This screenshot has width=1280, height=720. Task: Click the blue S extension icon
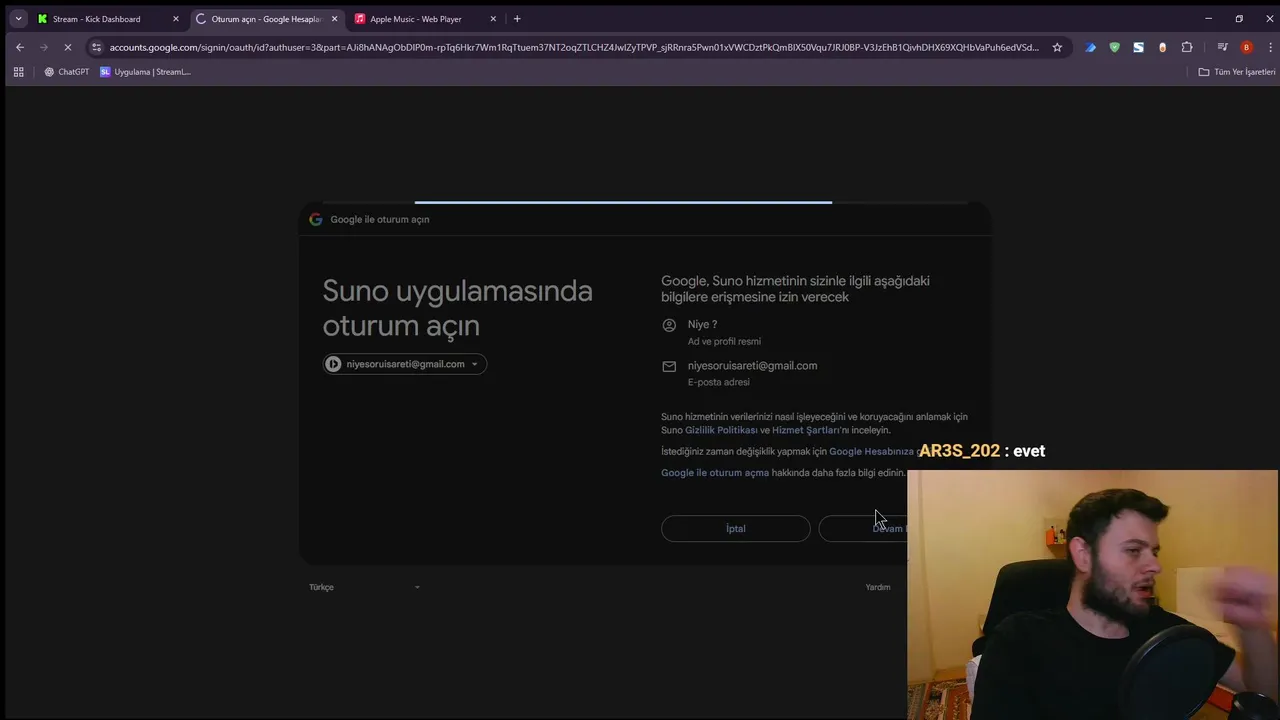pos(1138,47)
